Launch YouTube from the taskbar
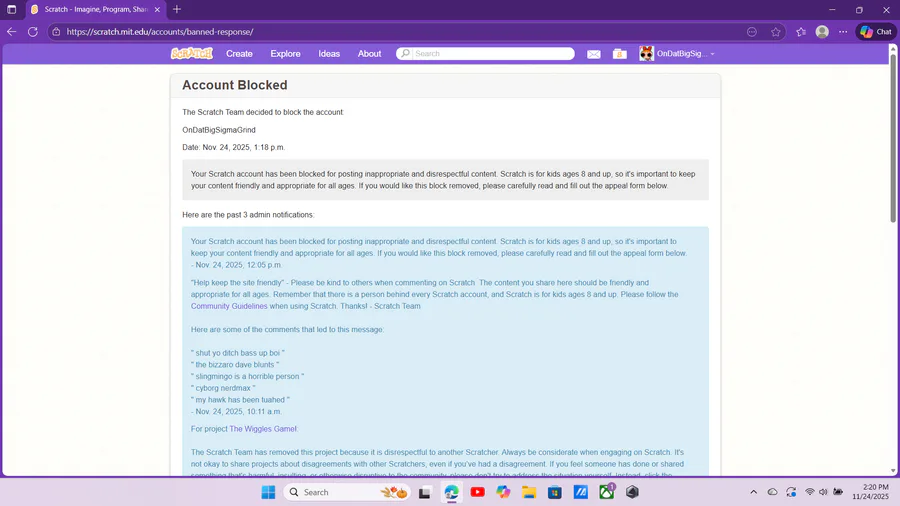Image resolution: width=900 pixels, height=506 pixels. [x=477, y=492]
